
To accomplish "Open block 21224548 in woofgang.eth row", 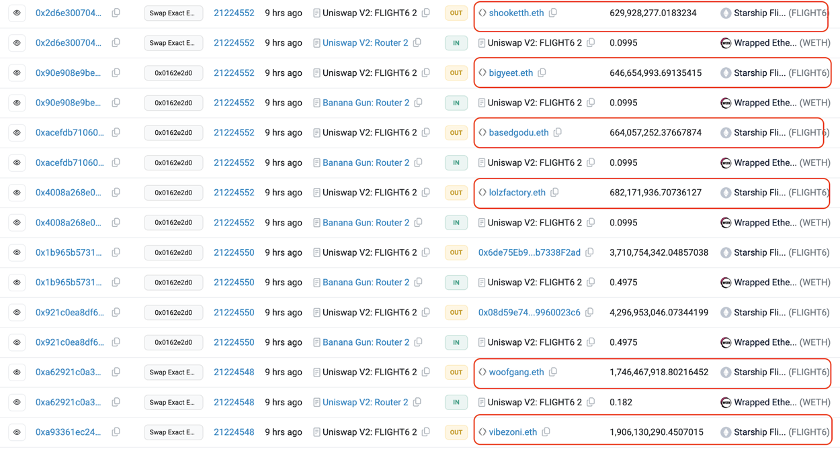I will (x=234, y=372).
